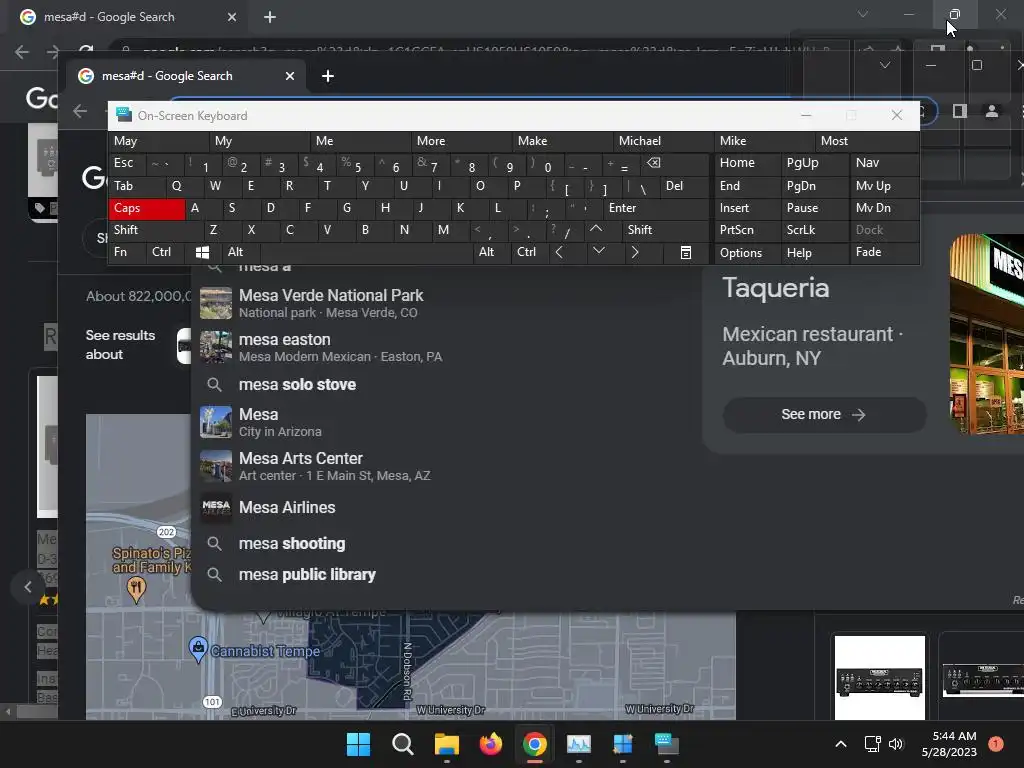This screenshot has height=768, width=1024.
Task: Show hidden system tray icons
Action: [x=841, y=744]
